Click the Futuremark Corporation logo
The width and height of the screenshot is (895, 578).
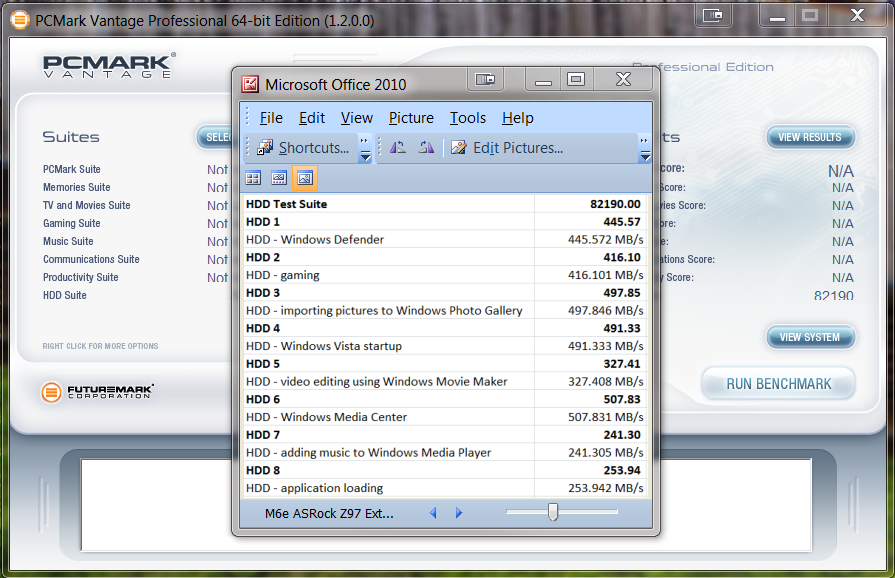tap(98, 391)
